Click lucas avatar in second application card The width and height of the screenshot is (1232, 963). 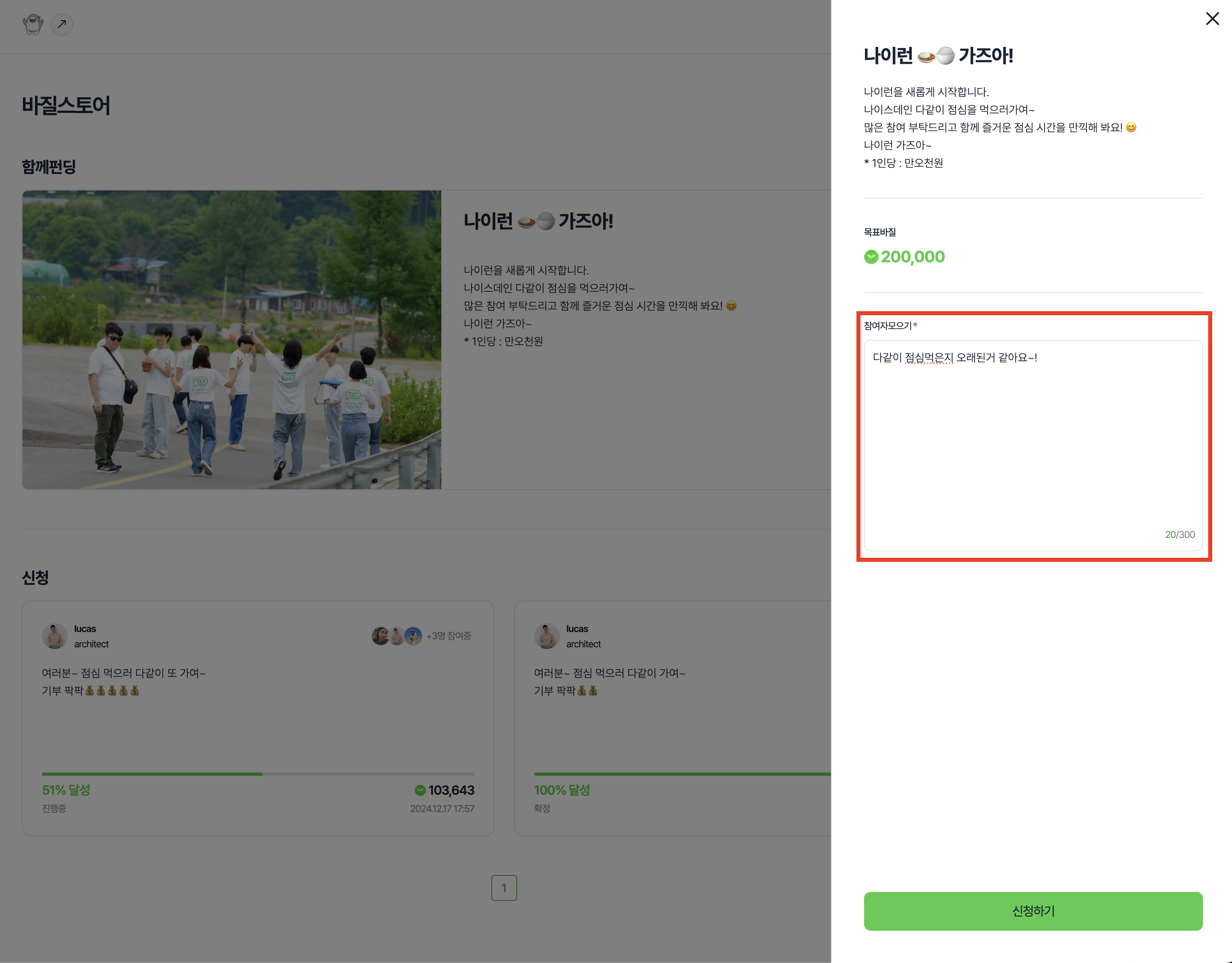click(547, 636)
